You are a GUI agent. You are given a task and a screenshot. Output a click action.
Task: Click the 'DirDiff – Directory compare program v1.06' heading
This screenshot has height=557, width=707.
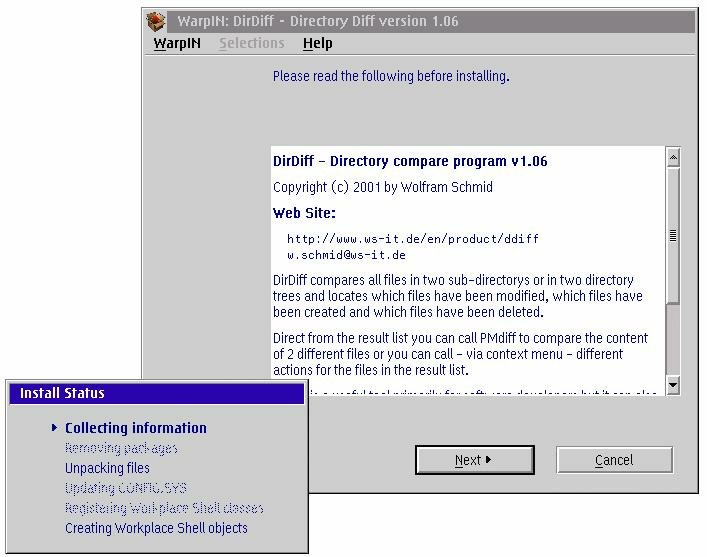tap(410, 161)
